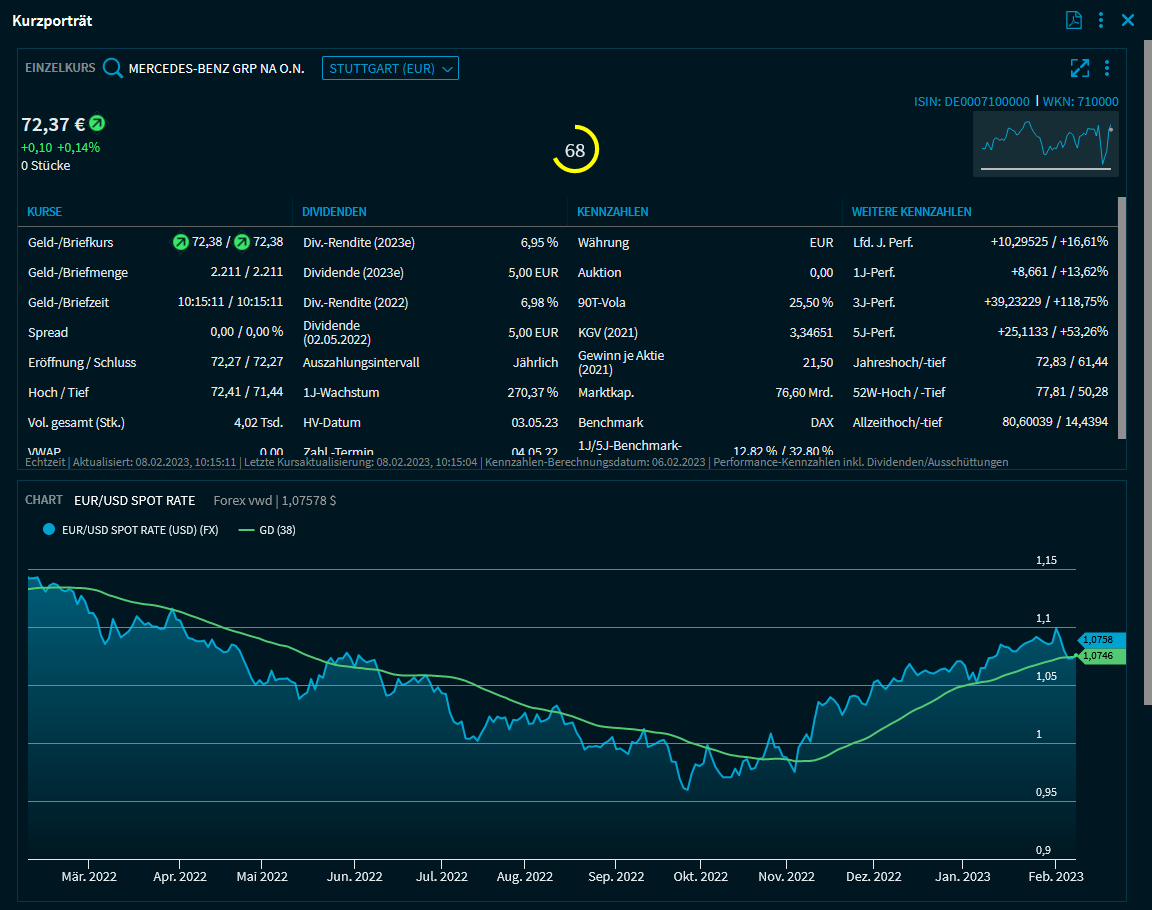Open the Einzelkurs widget options menu
The width and height of the screenshot is (1152, 910).
coord(1107,68)
